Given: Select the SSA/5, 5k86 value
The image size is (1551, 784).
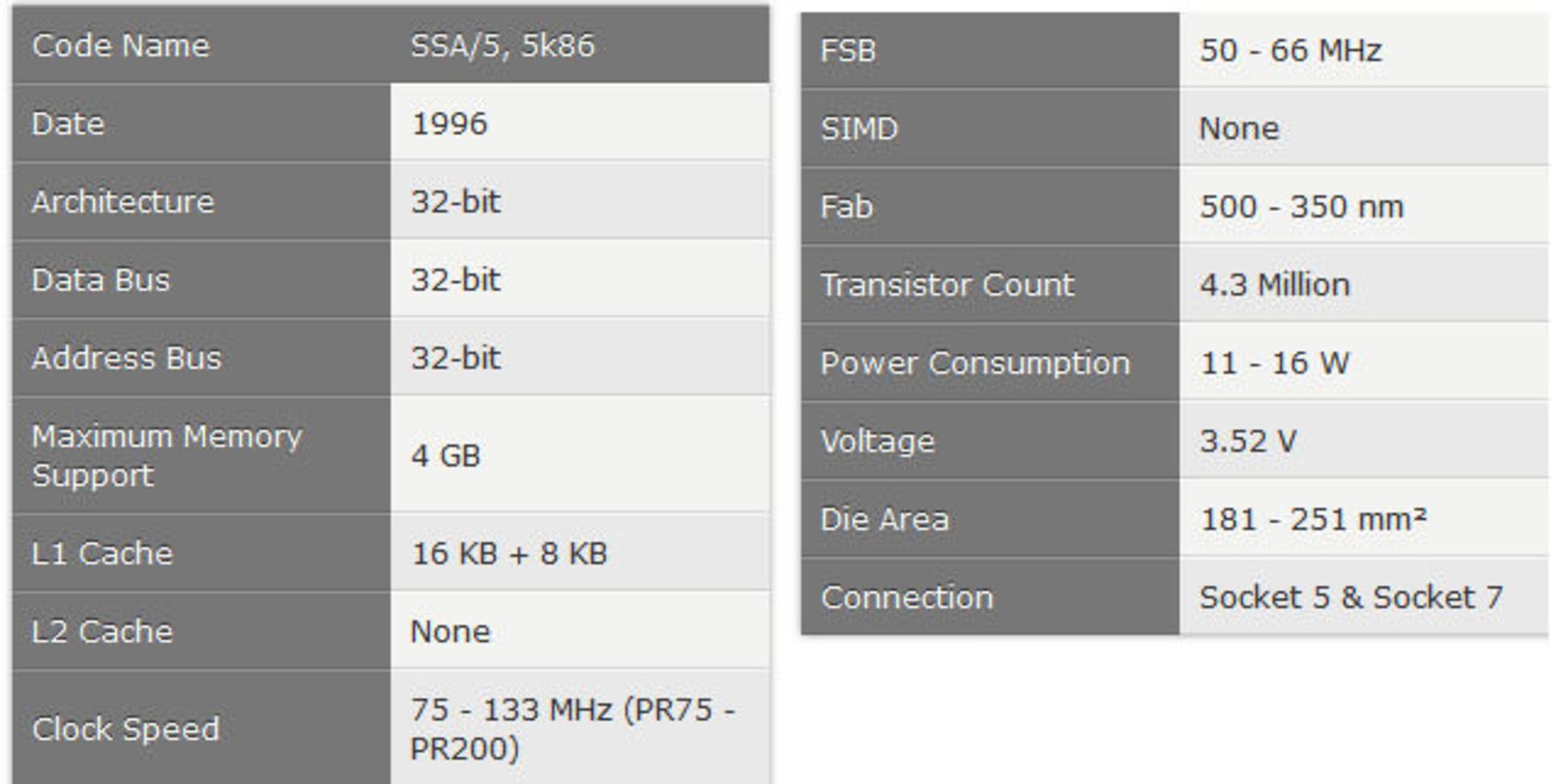Looking at the screenshot, I should [x=502, y=45].
